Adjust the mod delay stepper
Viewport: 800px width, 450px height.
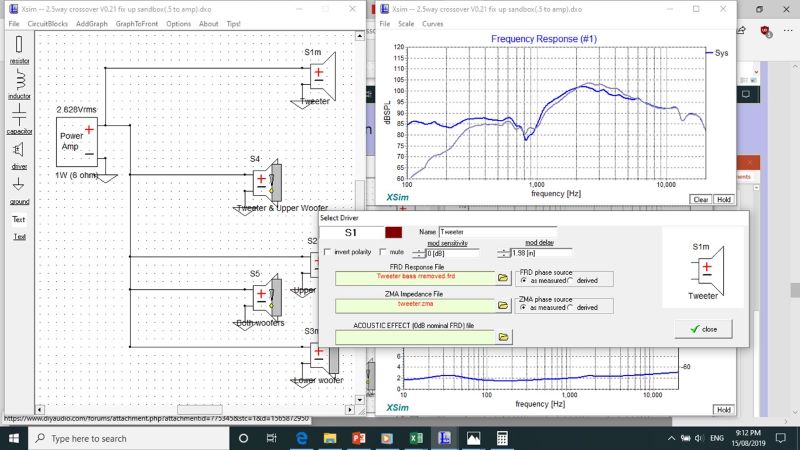[503, 253]
